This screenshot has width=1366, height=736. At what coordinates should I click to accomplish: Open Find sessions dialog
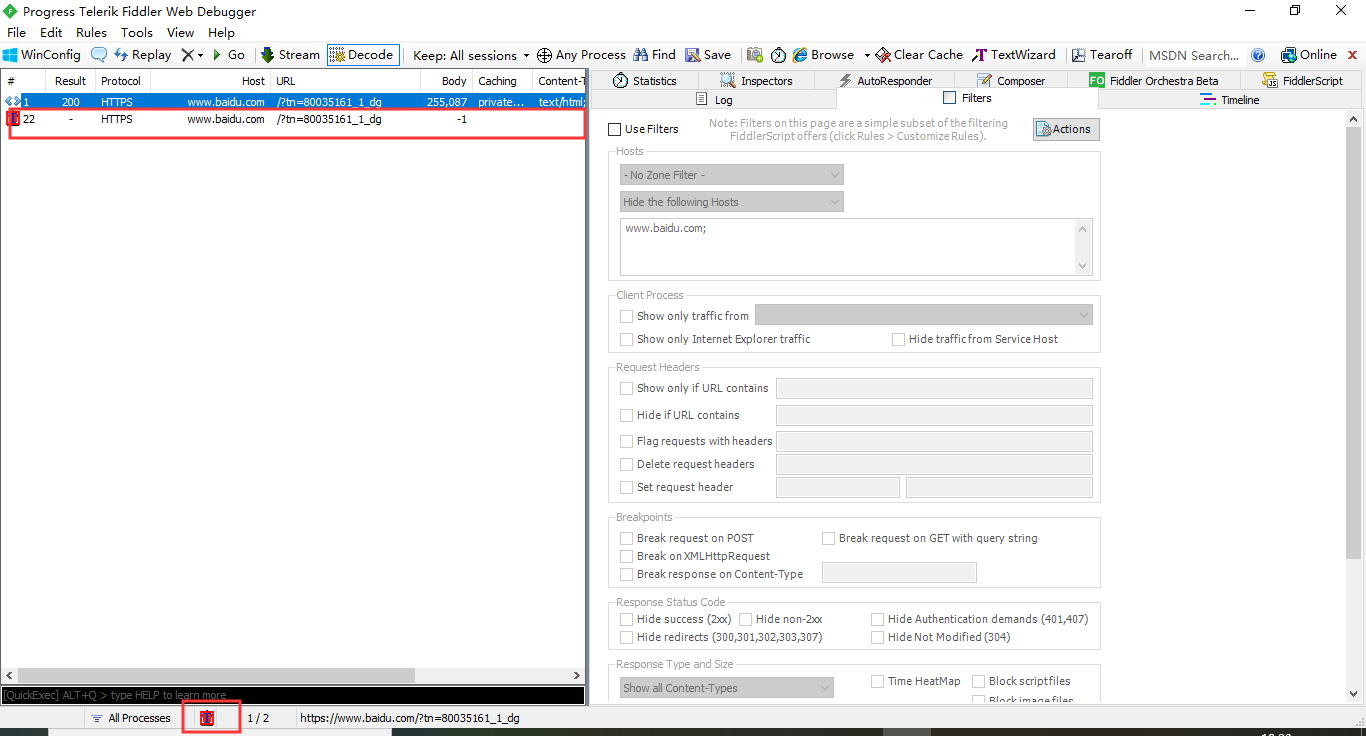click(x=655, y=55)
